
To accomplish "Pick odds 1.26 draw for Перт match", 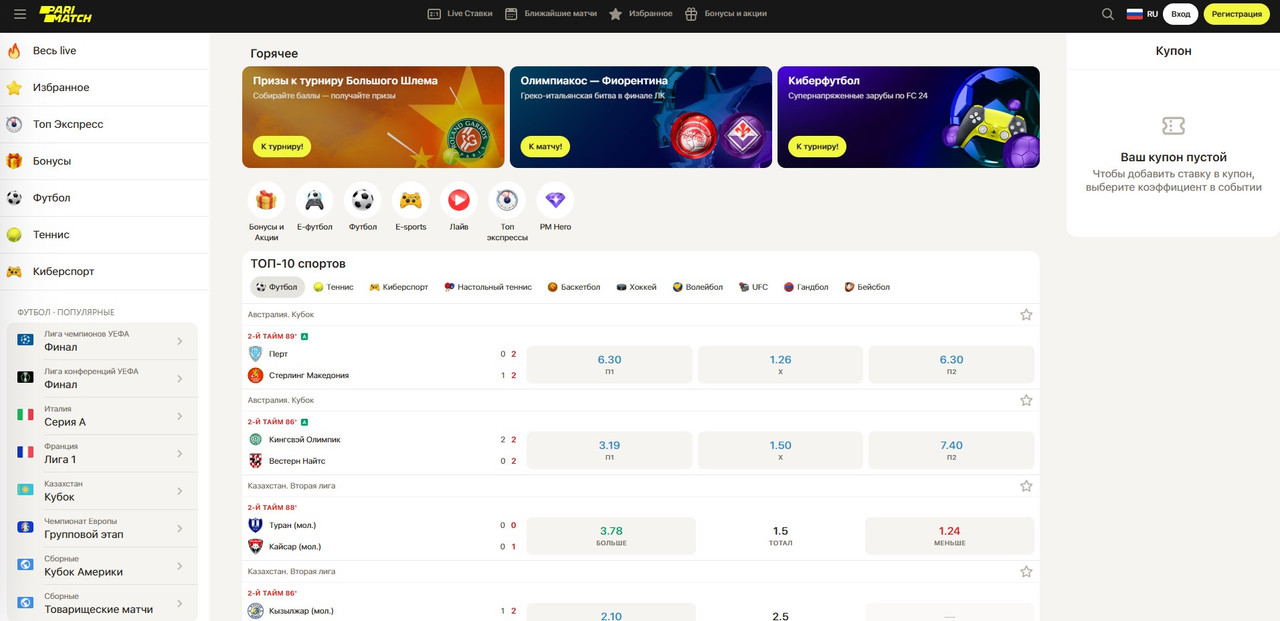I will [x=780, y=364].
